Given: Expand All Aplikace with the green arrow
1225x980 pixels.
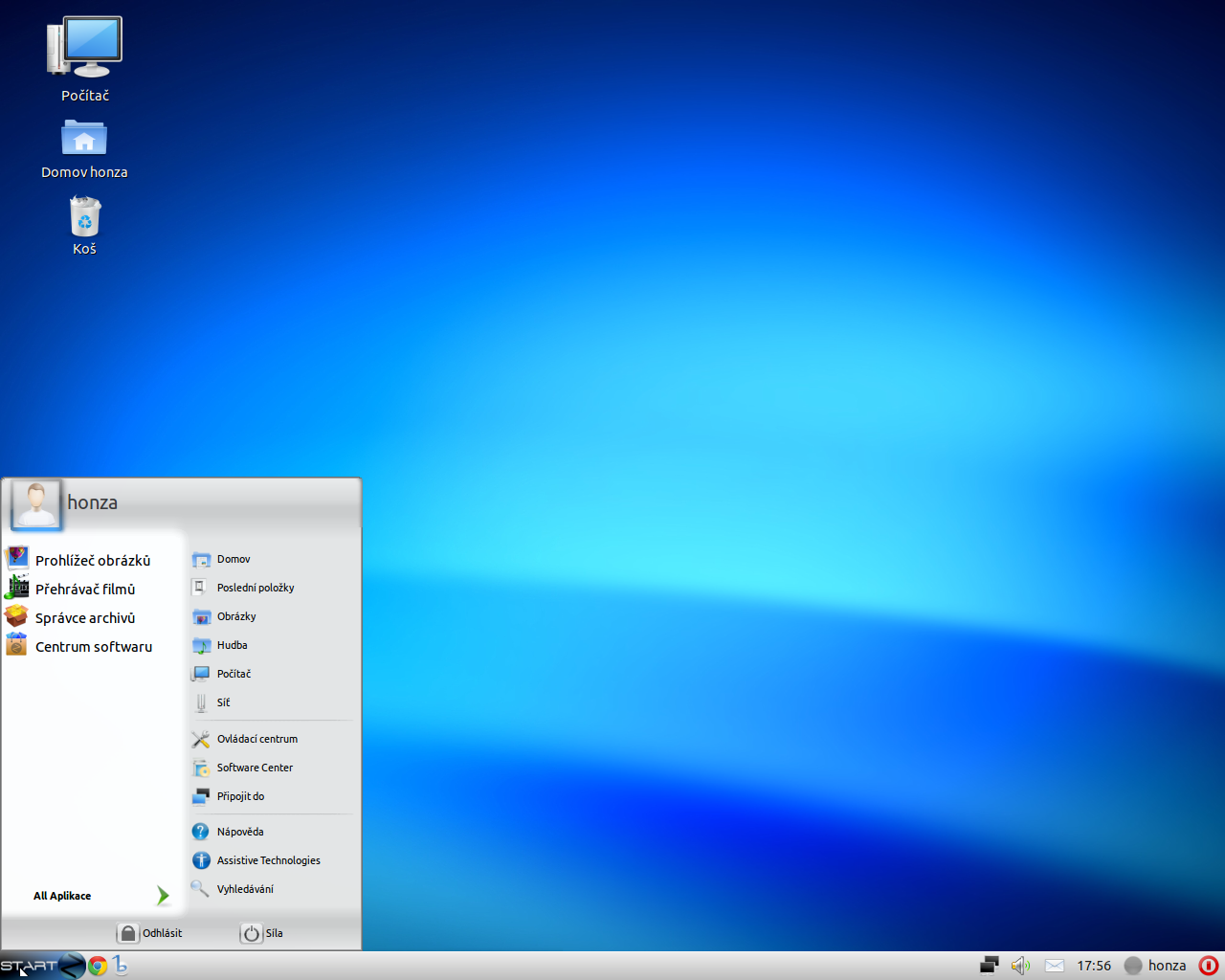Looking at the screenshot, I should [x=163, y=896].
